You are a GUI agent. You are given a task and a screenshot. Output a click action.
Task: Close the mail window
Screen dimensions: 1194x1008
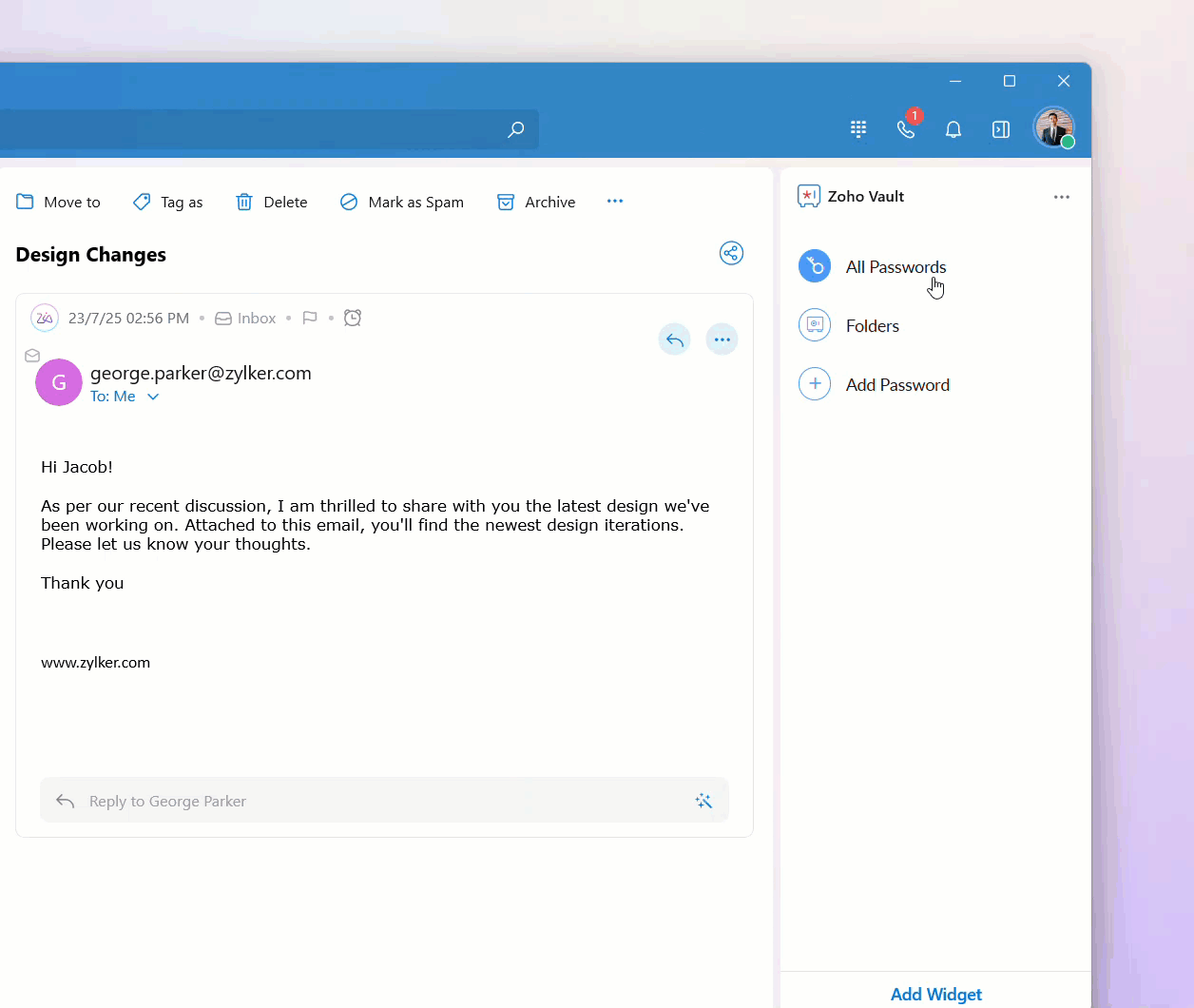coord(1064,81)
